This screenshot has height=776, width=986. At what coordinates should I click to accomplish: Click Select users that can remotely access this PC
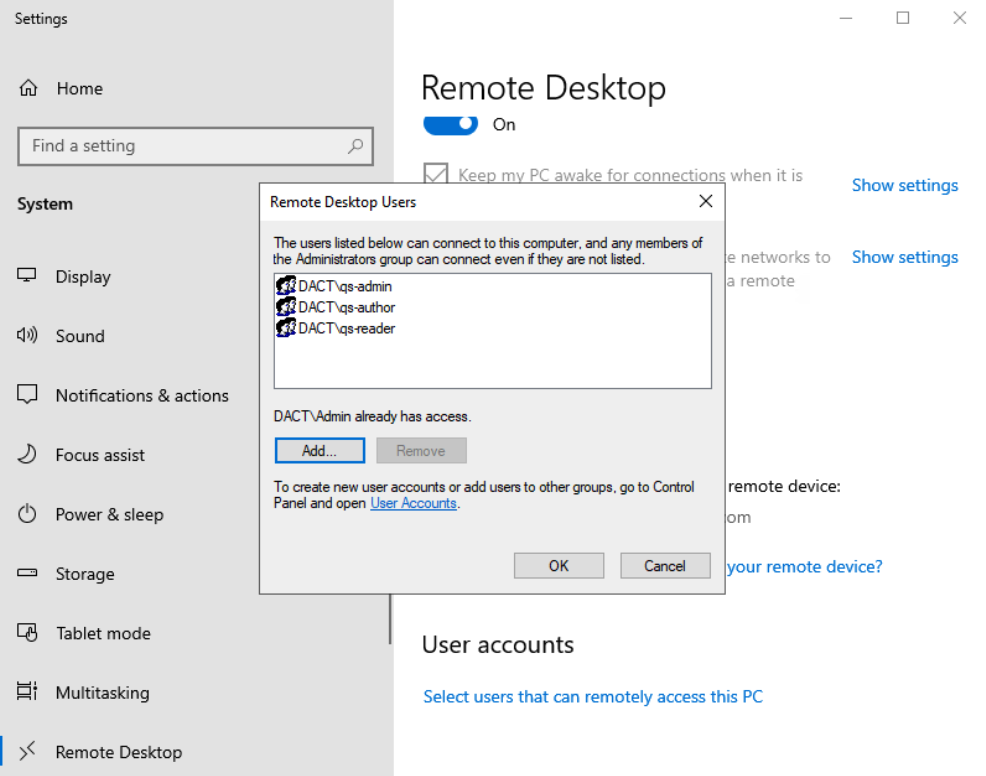pos(592,696)
